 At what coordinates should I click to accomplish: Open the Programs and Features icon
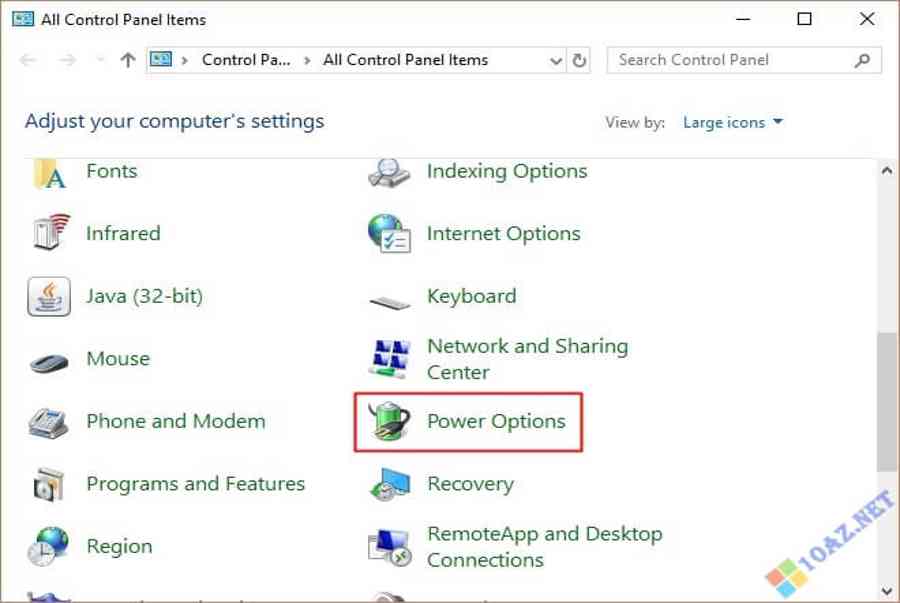click(48, 485)
